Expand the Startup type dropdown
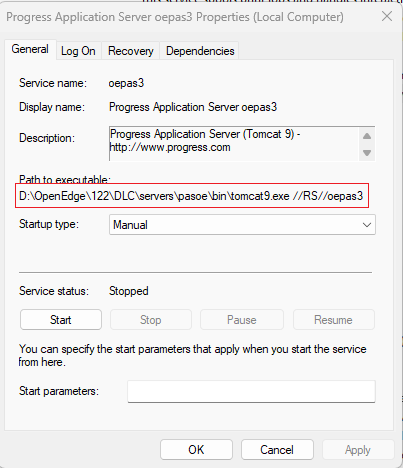Screen dimensions: 403x468 click(x=242, y=225)
